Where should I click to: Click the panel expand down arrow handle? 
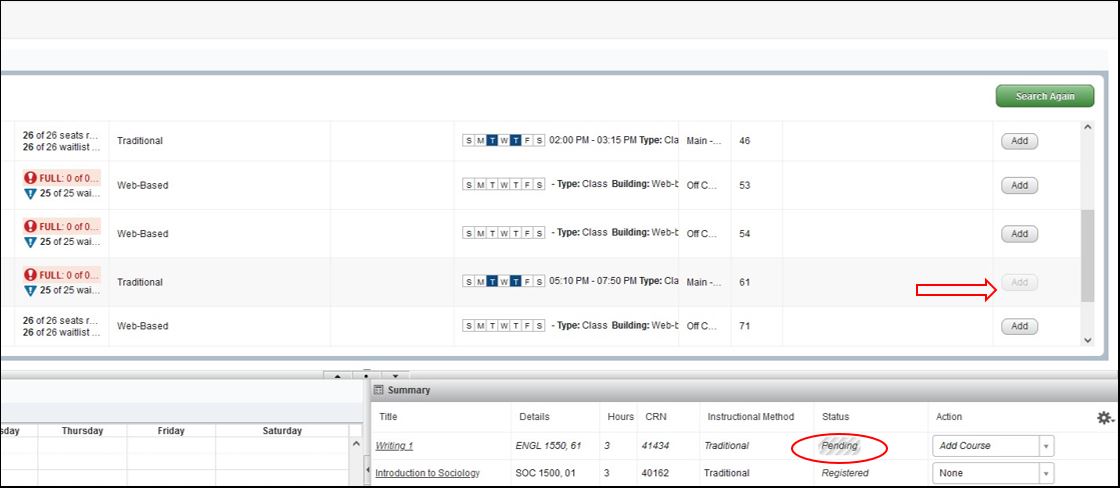click(397, 377)
